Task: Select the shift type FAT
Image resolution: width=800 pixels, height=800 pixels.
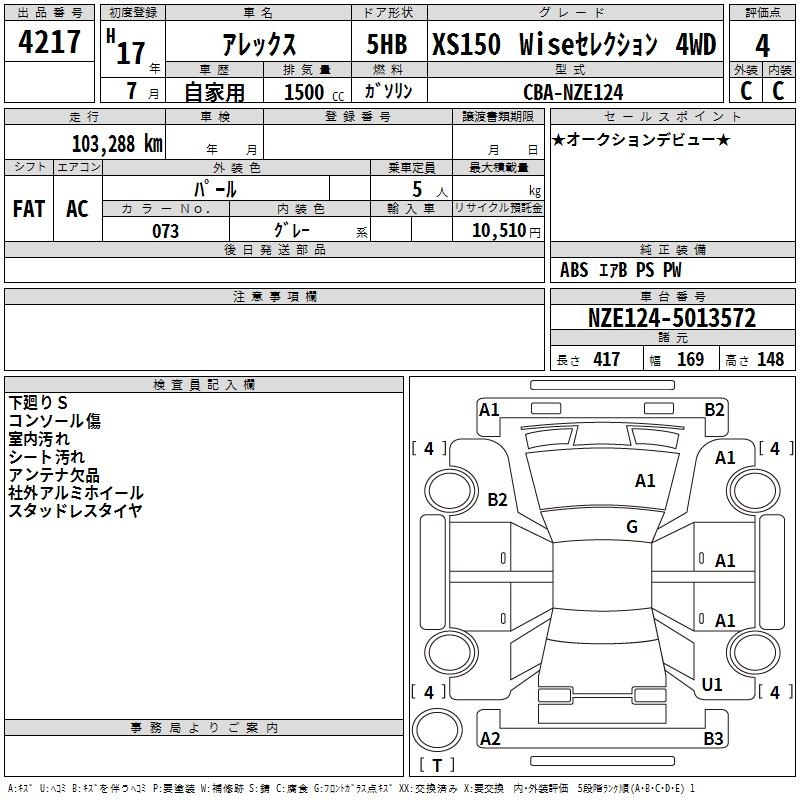Action: point(29,209)
